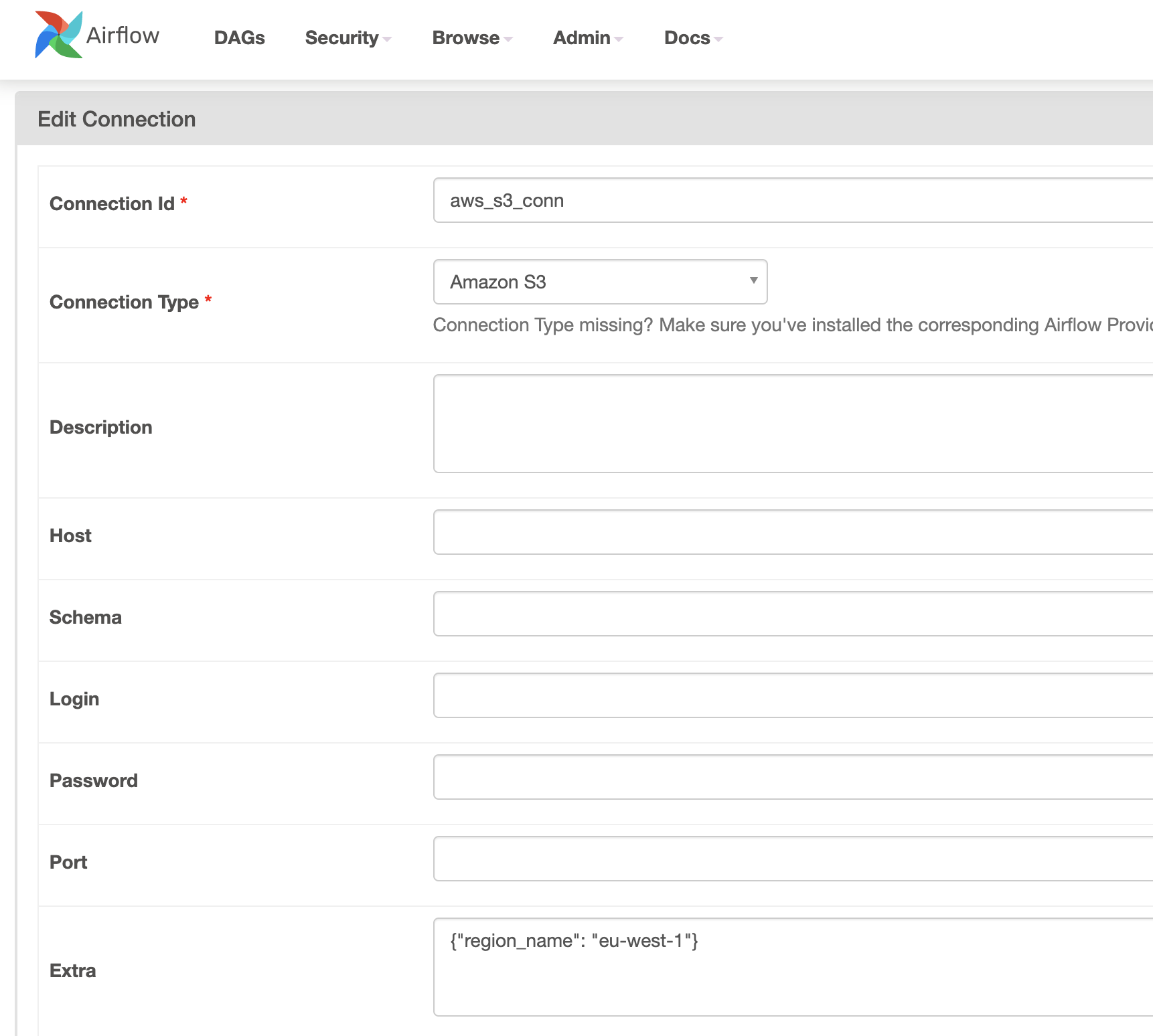Click the Connection Type required field label

click(x=125, y=302)
